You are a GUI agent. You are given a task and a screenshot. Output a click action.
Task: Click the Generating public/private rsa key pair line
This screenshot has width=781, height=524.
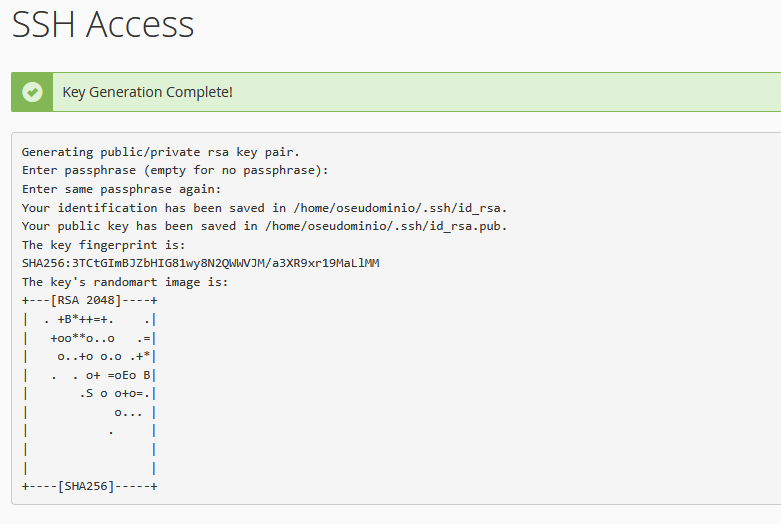coord(160,152)
